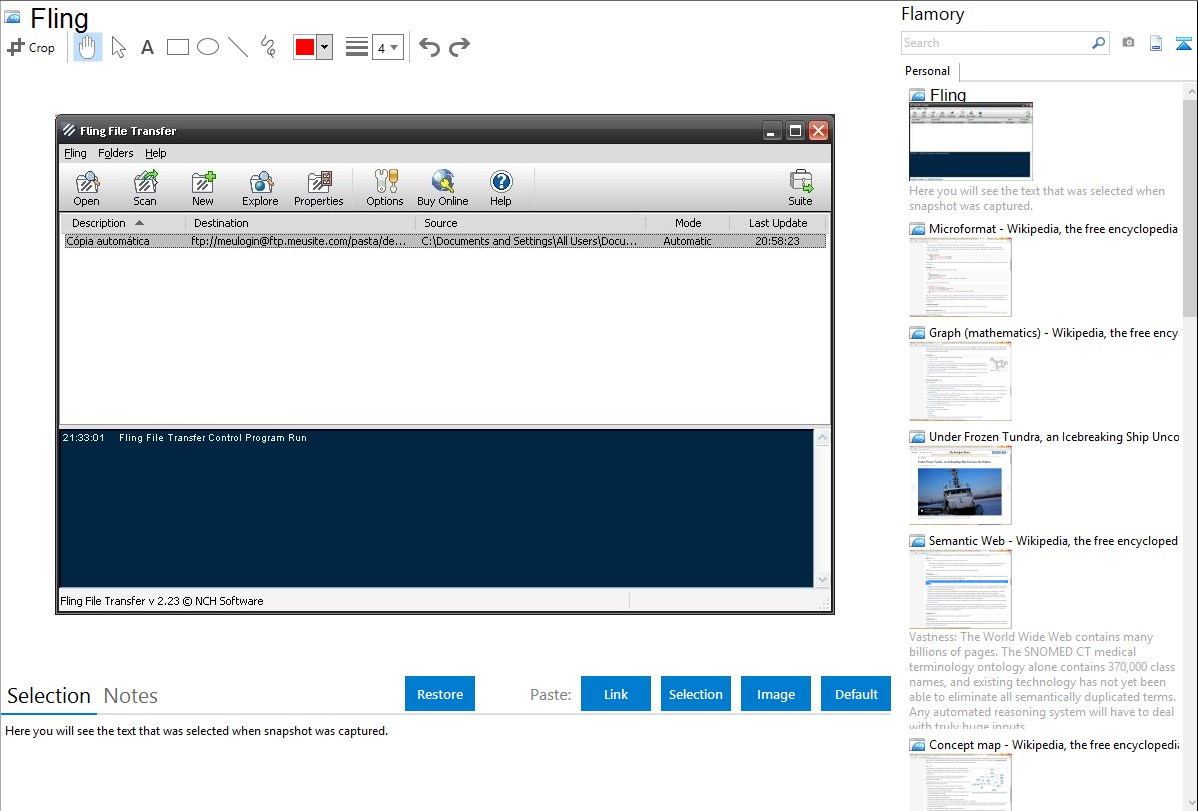The width and height of the screenshot is (1198, 811).
Task: Select the 'Cópia automática' row
Action: pos(445,241)
